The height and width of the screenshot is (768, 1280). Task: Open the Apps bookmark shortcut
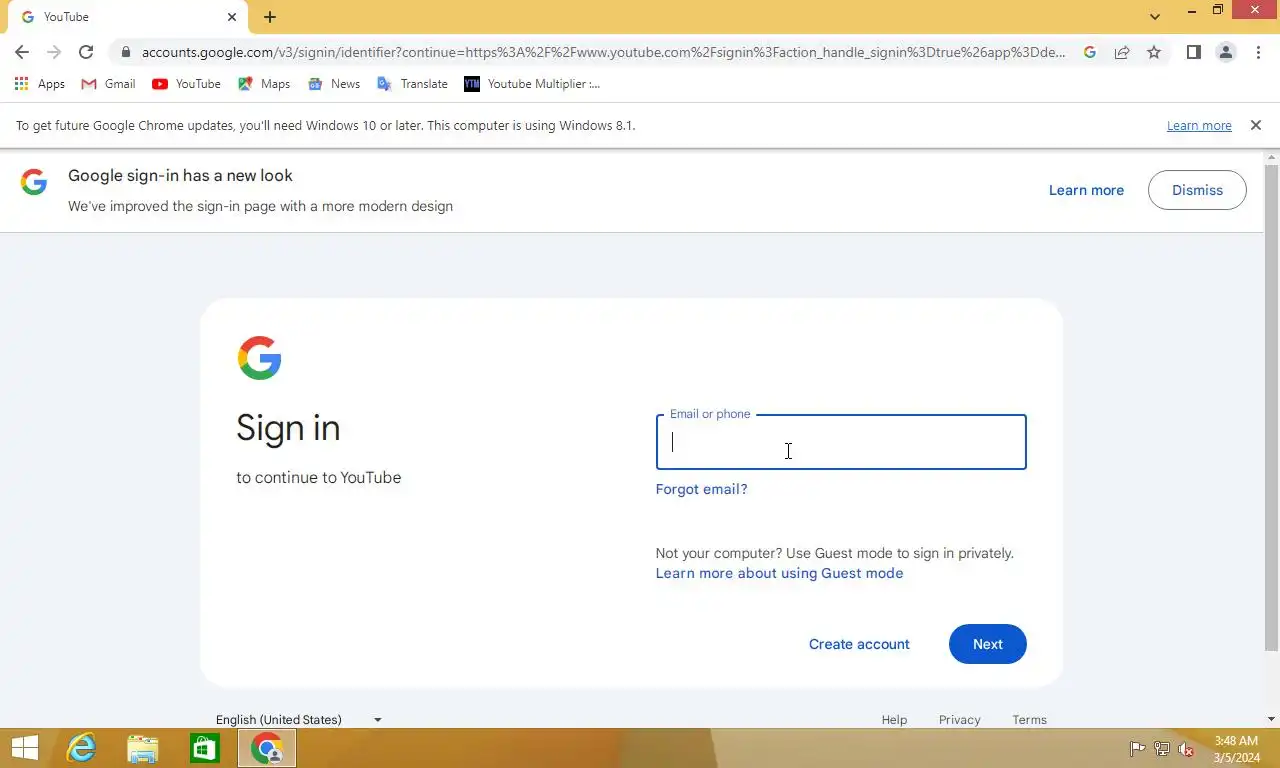40,84
